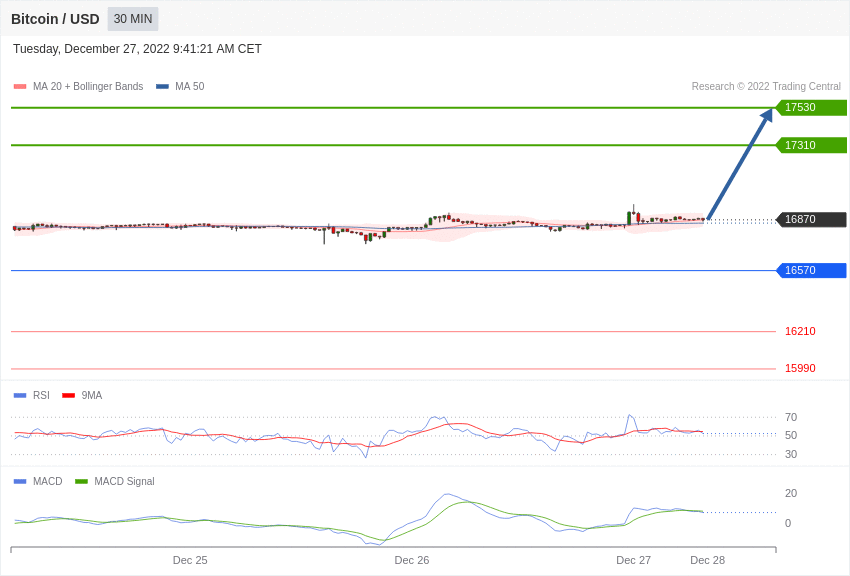Click the RSI legend blue swatch
The height and width of the screenshot is (576, 850).
pyautogui.click(x=20, y=396)
